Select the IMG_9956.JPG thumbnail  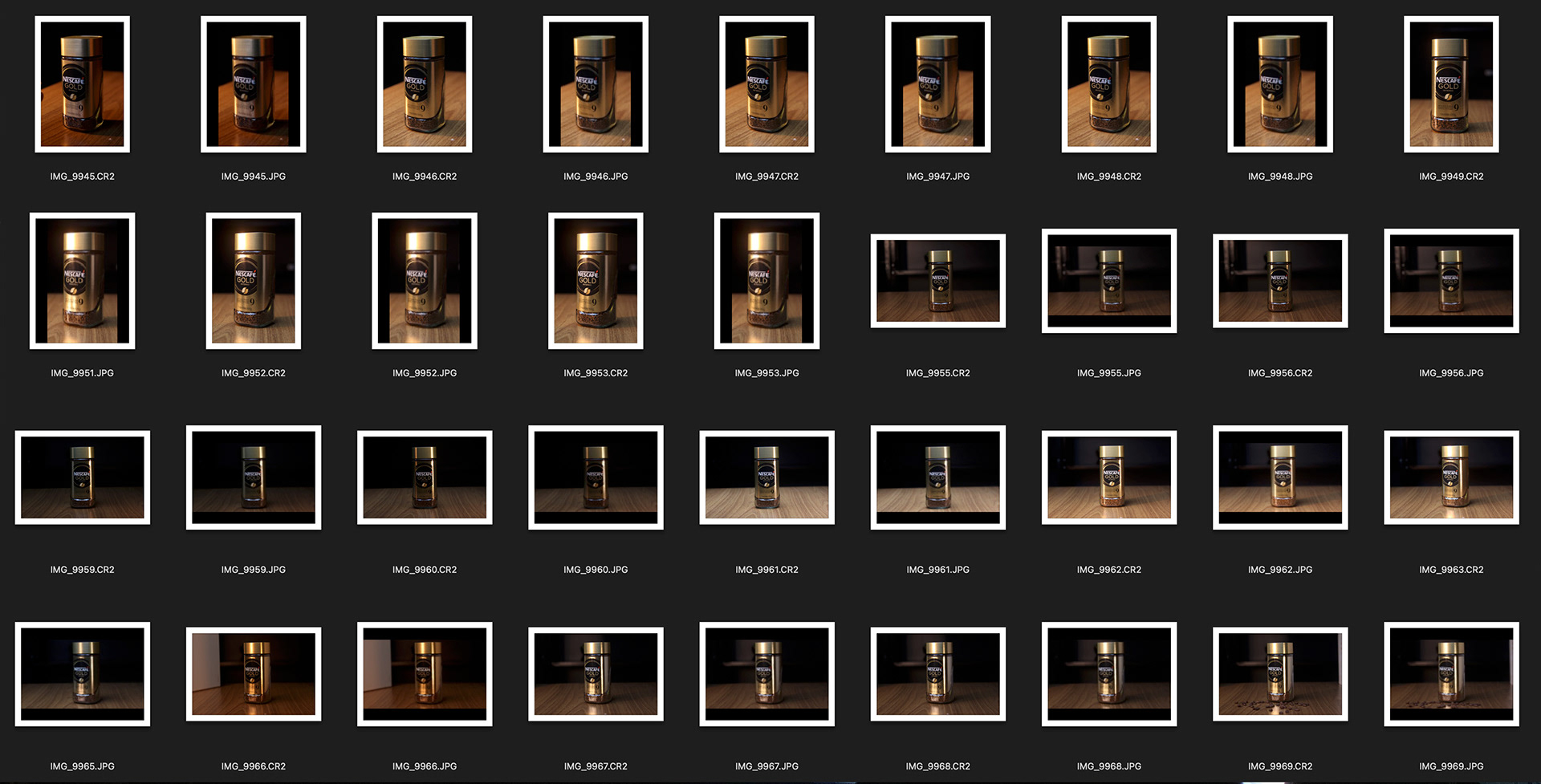click(1451, 281)
